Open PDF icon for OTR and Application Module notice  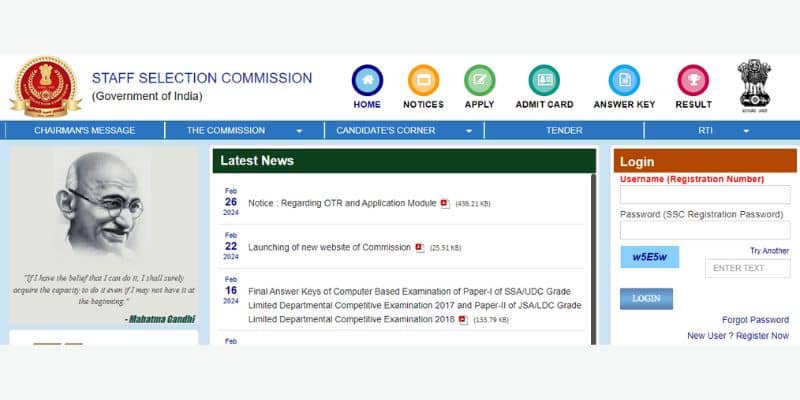click(445, 204)
